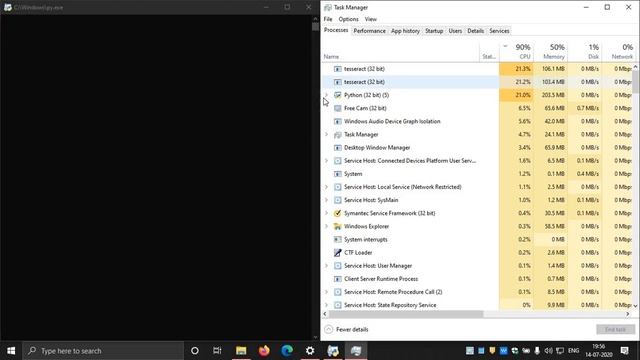The image size is (640, 360).
Task: Switch to the Services tab
Action: pyautogui.click(x=499, y=31)
